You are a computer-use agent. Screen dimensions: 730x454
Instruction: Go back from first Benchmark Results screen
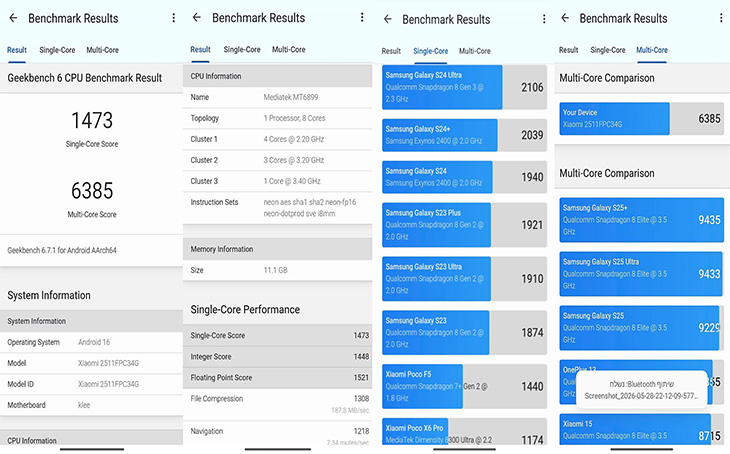pos(14,18)
